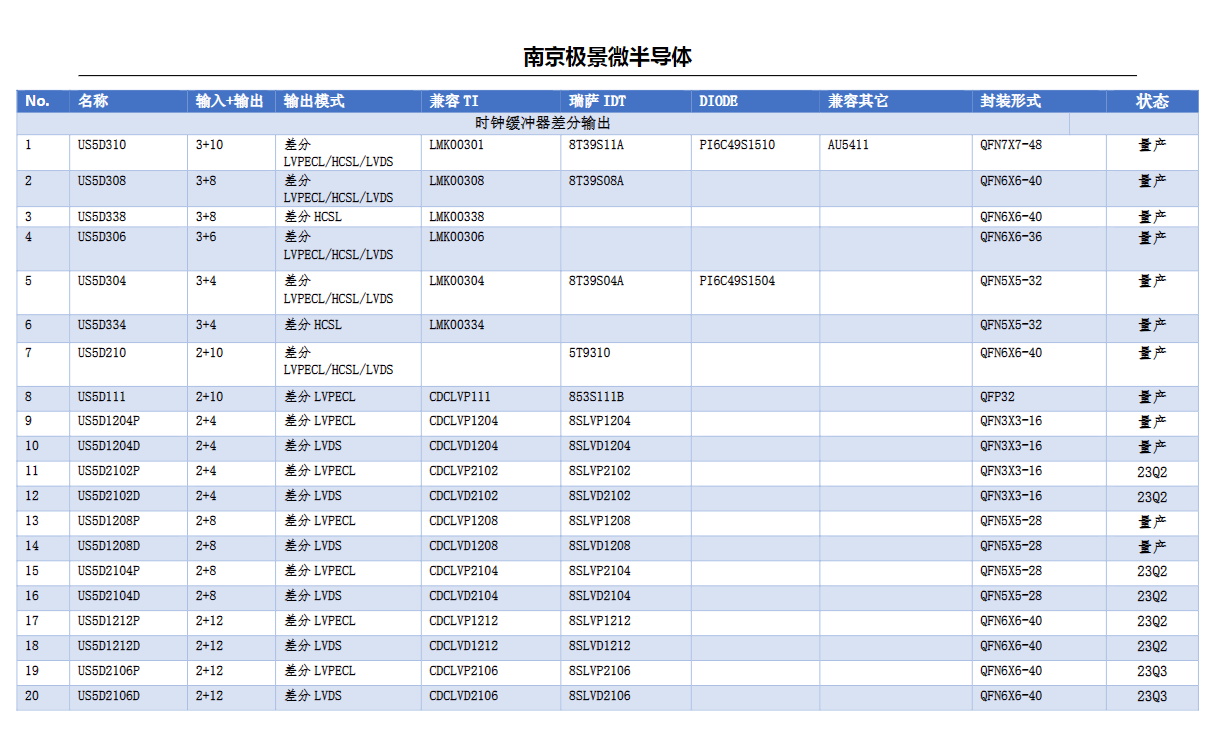Click part name US5D2104D
This screenshot has height=733, width=1212.
tap(109, 596)
